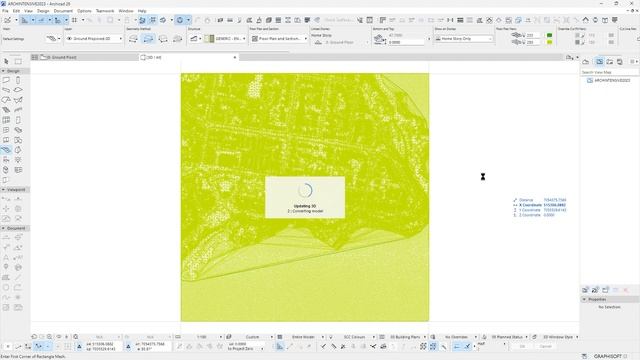Choose Regular Sloped geometry method
This screenshot has height=360, width=640.
tap(178, 39)
